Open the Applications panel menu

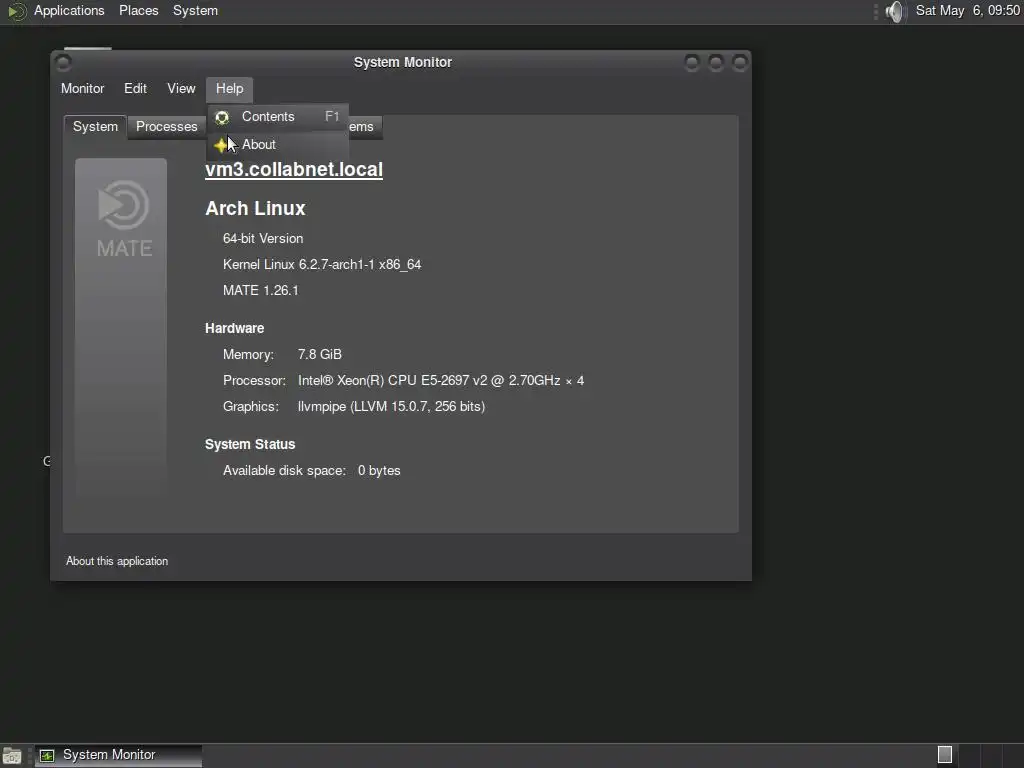coord(69,10)
